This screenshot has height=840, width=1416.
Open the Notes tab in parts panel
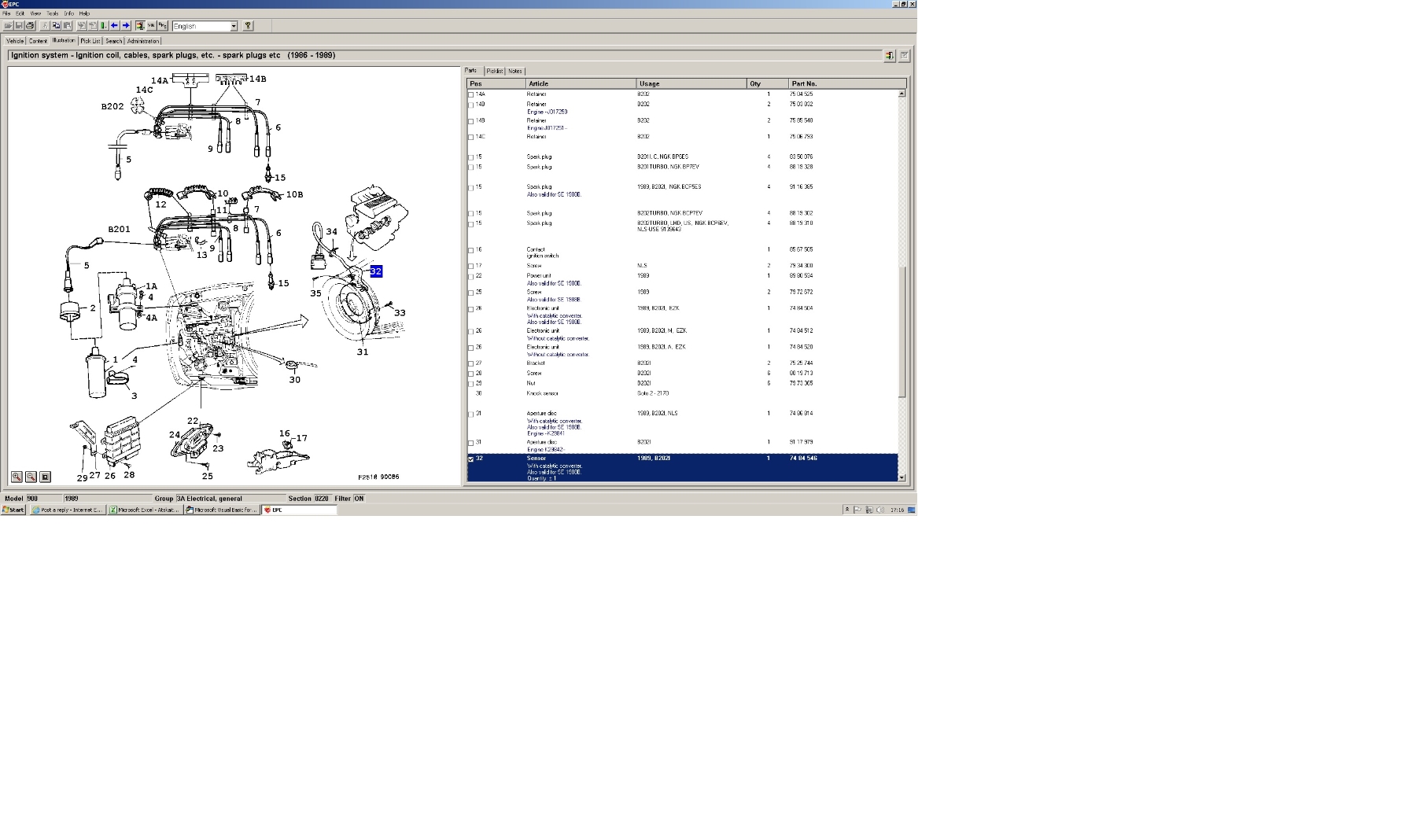514,71
